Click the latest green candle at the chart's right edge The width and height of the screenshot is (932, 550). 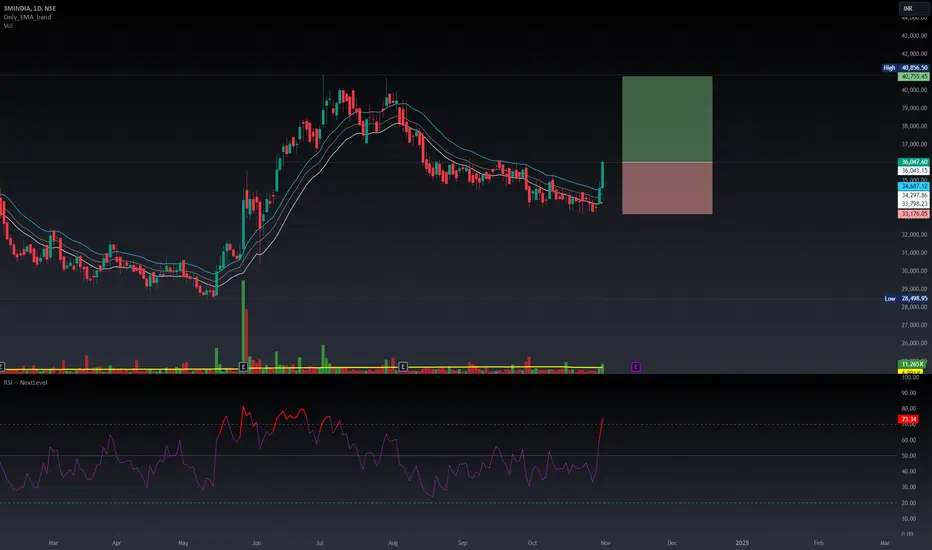(603, 175)
